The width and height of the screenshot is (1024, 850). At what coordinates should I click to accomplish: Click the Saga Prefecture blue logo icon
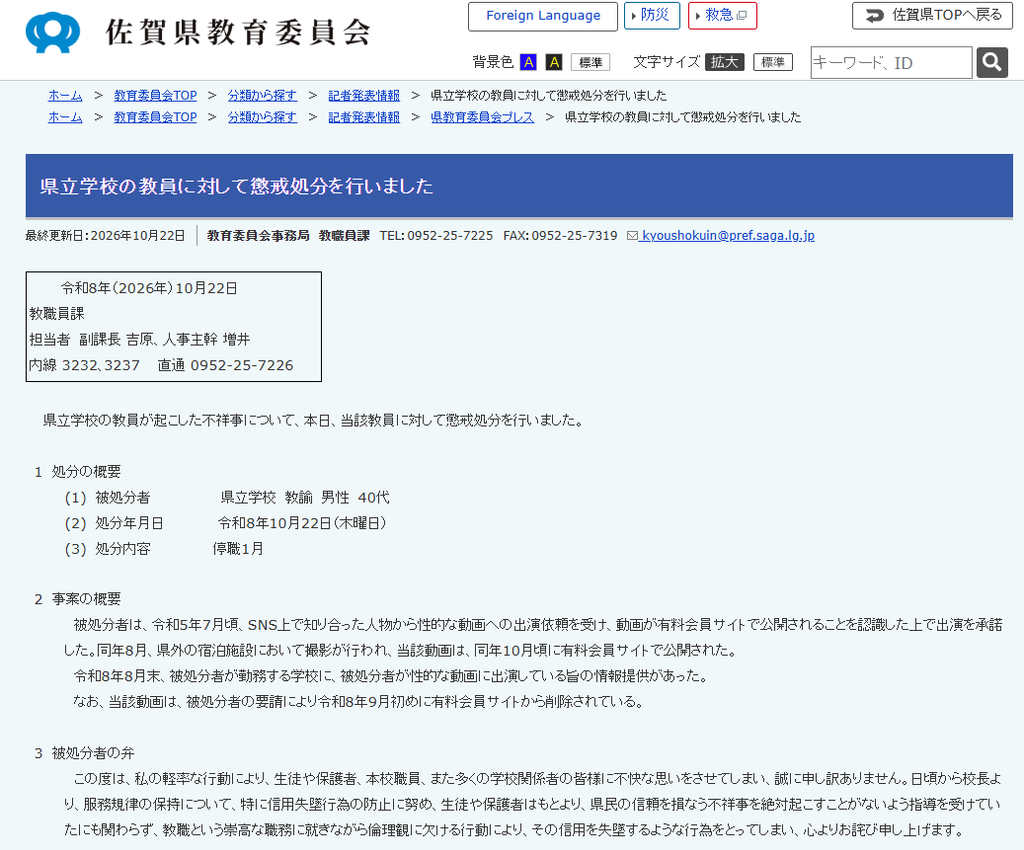point(53,31)
